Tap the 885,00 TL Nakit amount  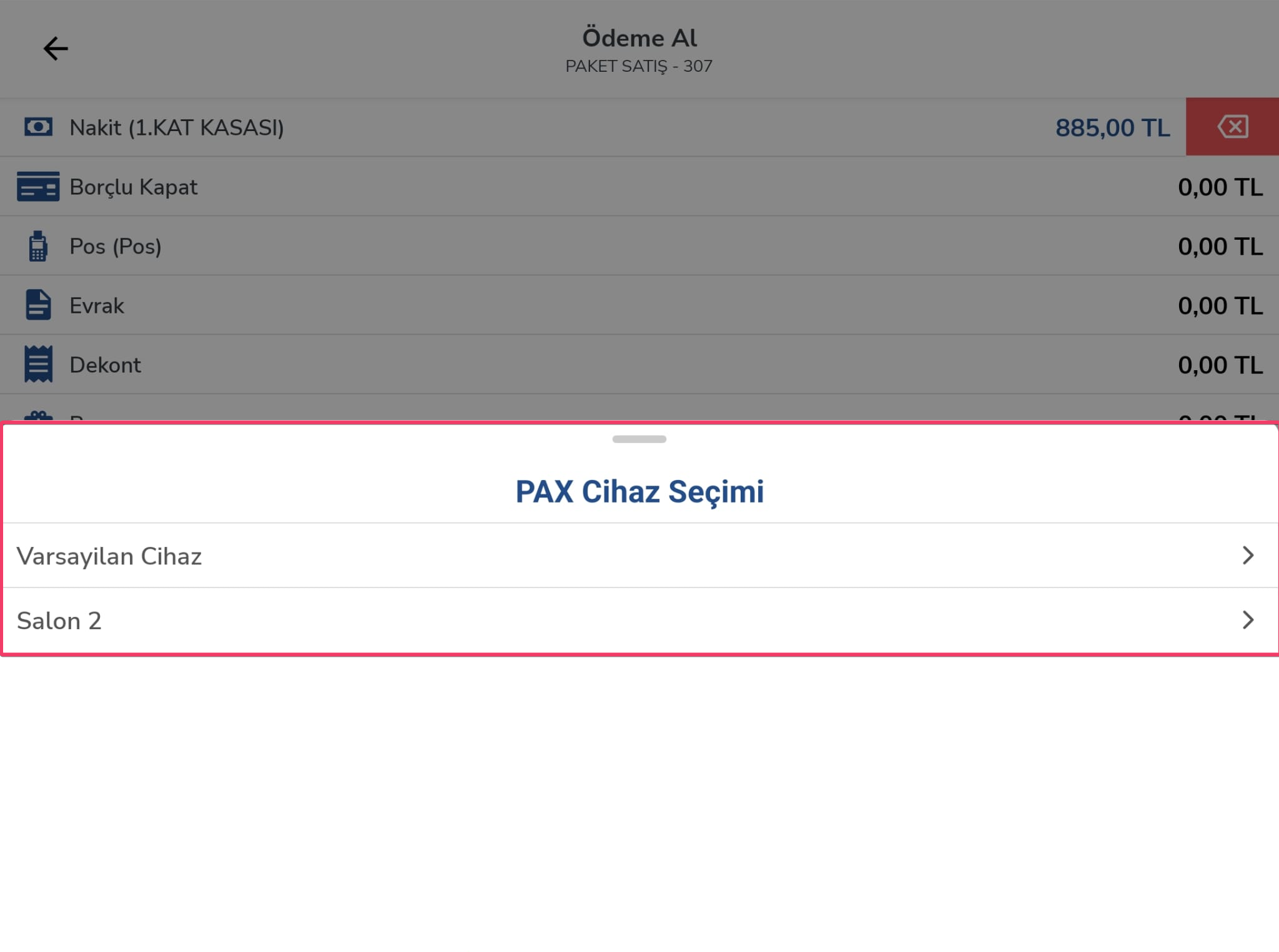1112,128
